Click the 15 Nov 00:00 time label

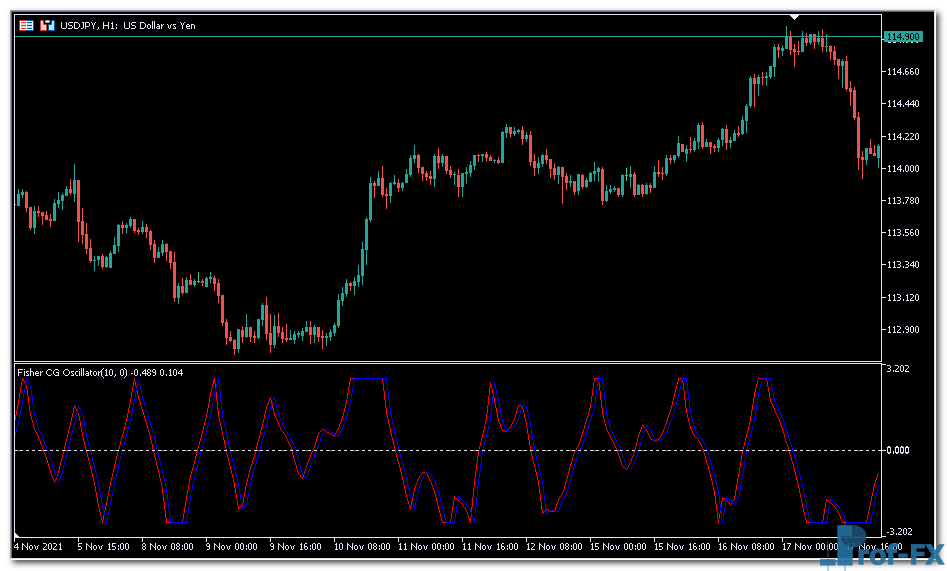tap(621, 547)
